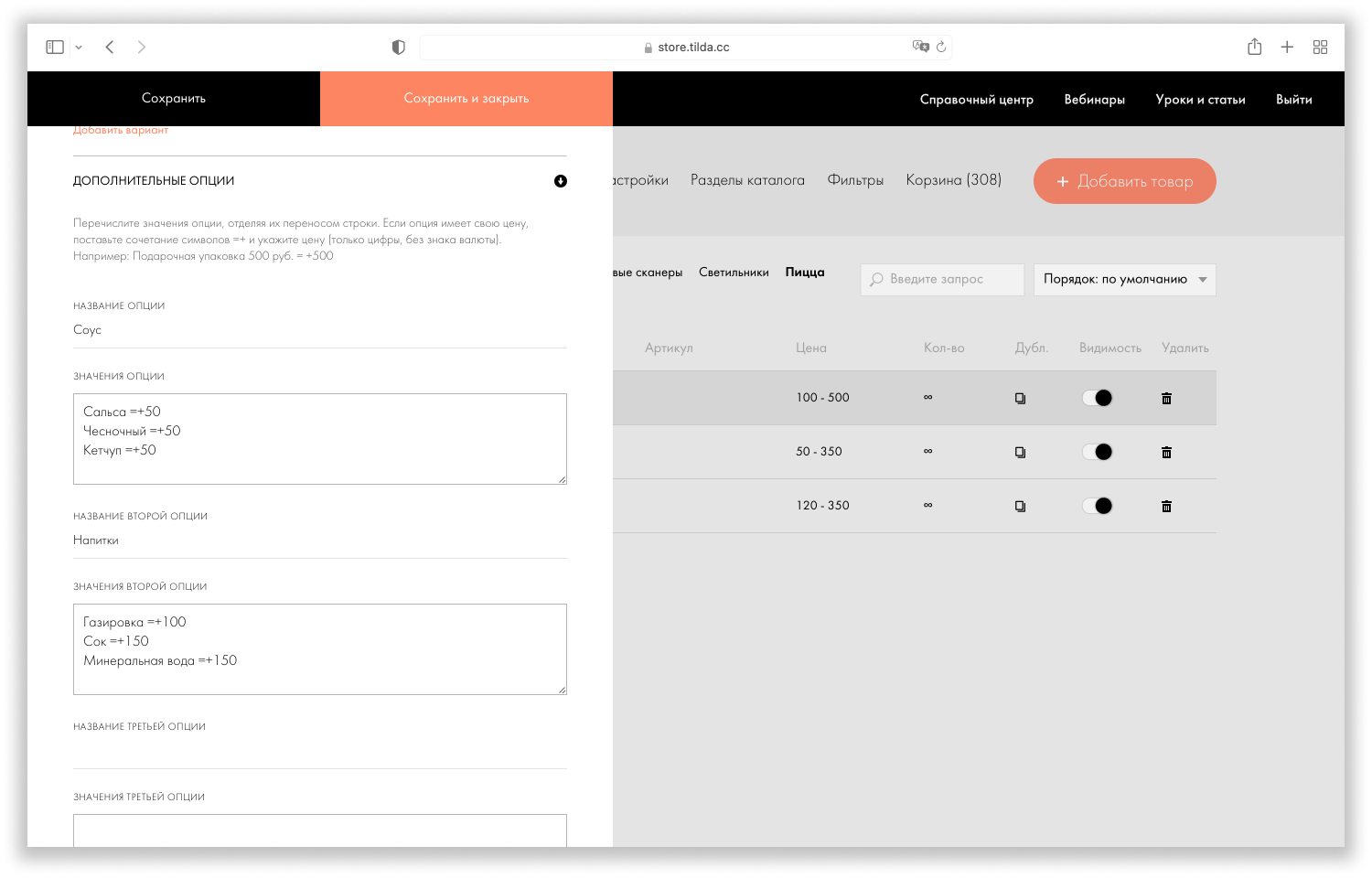Open the Фильтры tab
The width and height of the screenshot is (1372, 878).
[855, 180]
